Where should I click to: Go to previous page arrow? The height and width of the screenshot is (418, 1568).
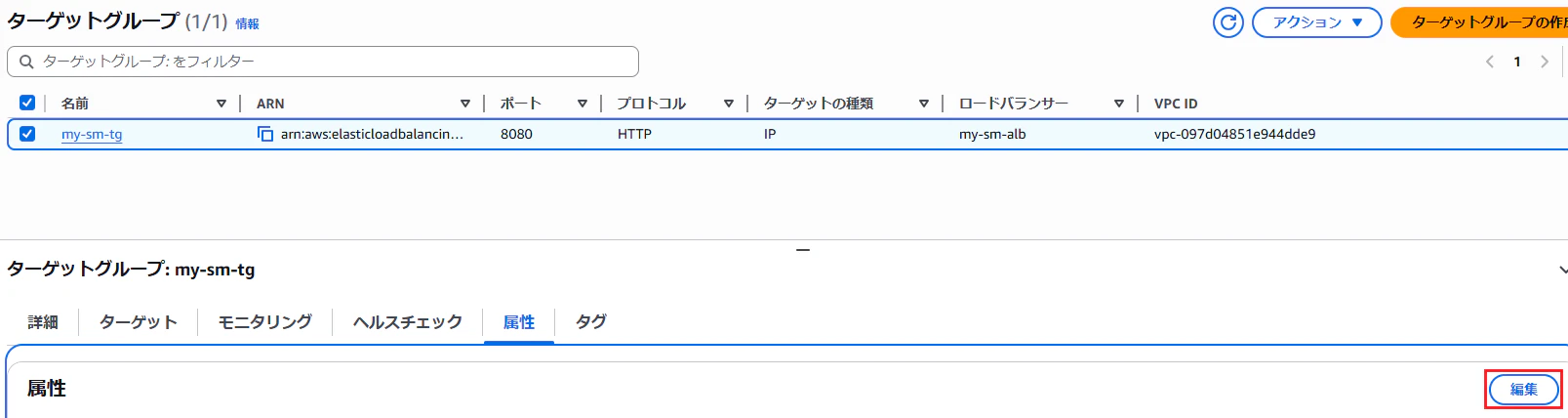[x=1490, y=62]
